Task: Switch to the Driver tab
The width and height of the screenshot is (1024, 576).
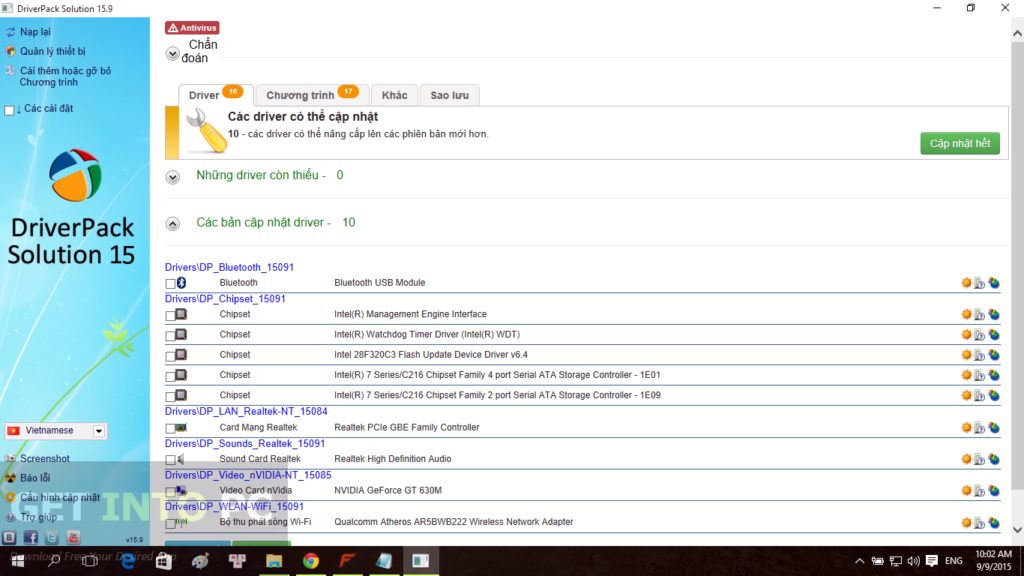Action: [216, 95]
